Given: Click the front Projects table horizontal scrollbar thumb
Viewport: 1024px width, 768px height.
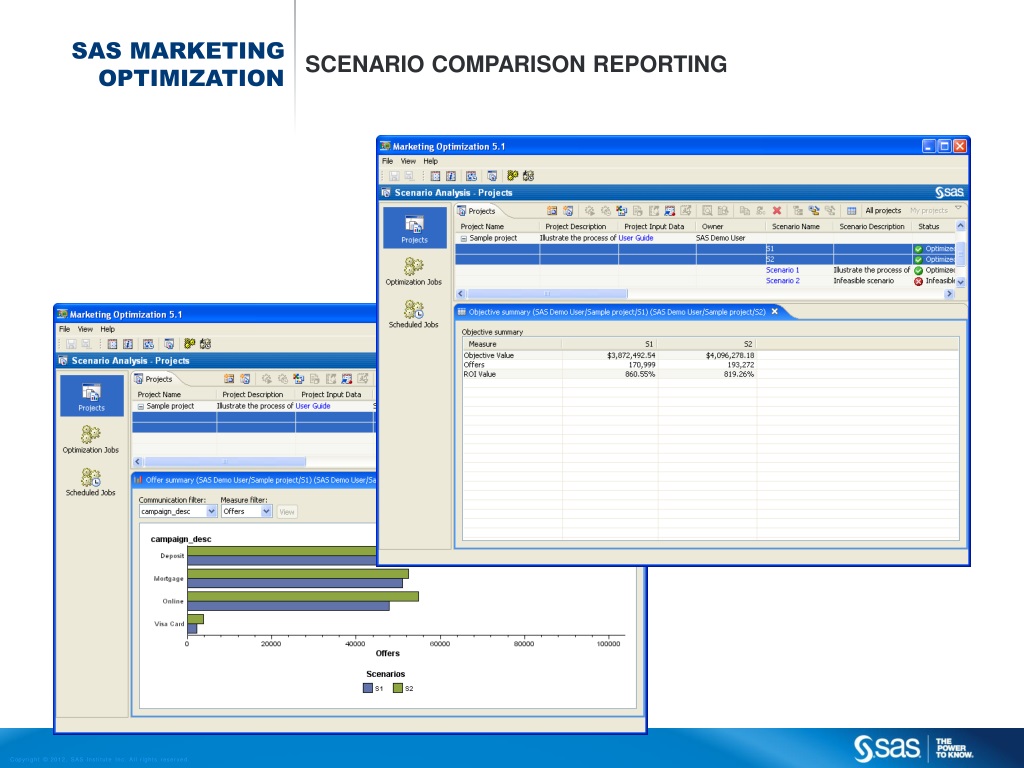Looking at the screenshot, I should pos(547,294).
